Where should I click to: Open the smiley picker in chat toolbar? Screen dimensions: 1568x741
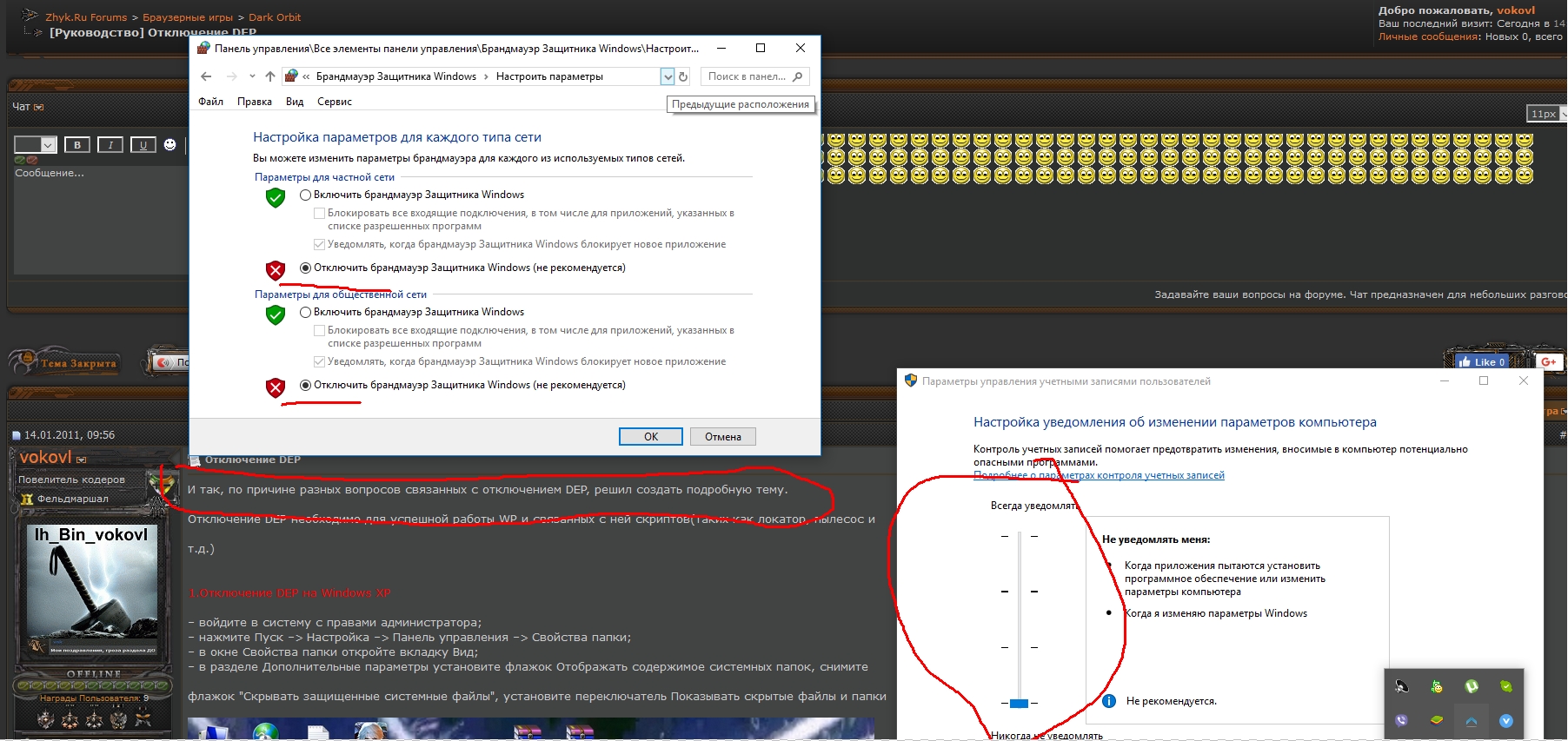coord(170,145)
